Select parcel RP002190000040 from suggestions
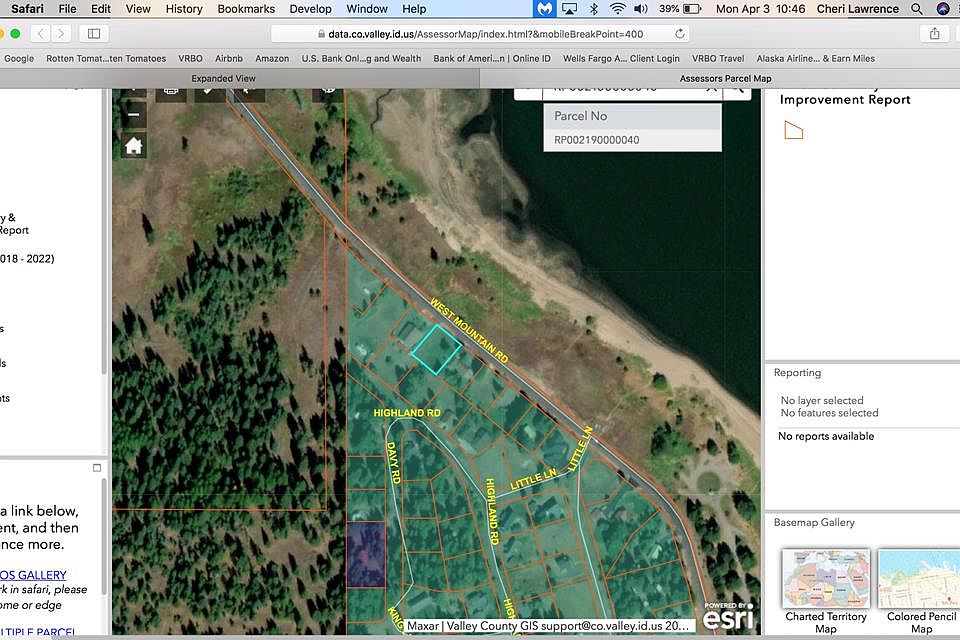The height and width of the screenshot is (640, 960). 597,140
